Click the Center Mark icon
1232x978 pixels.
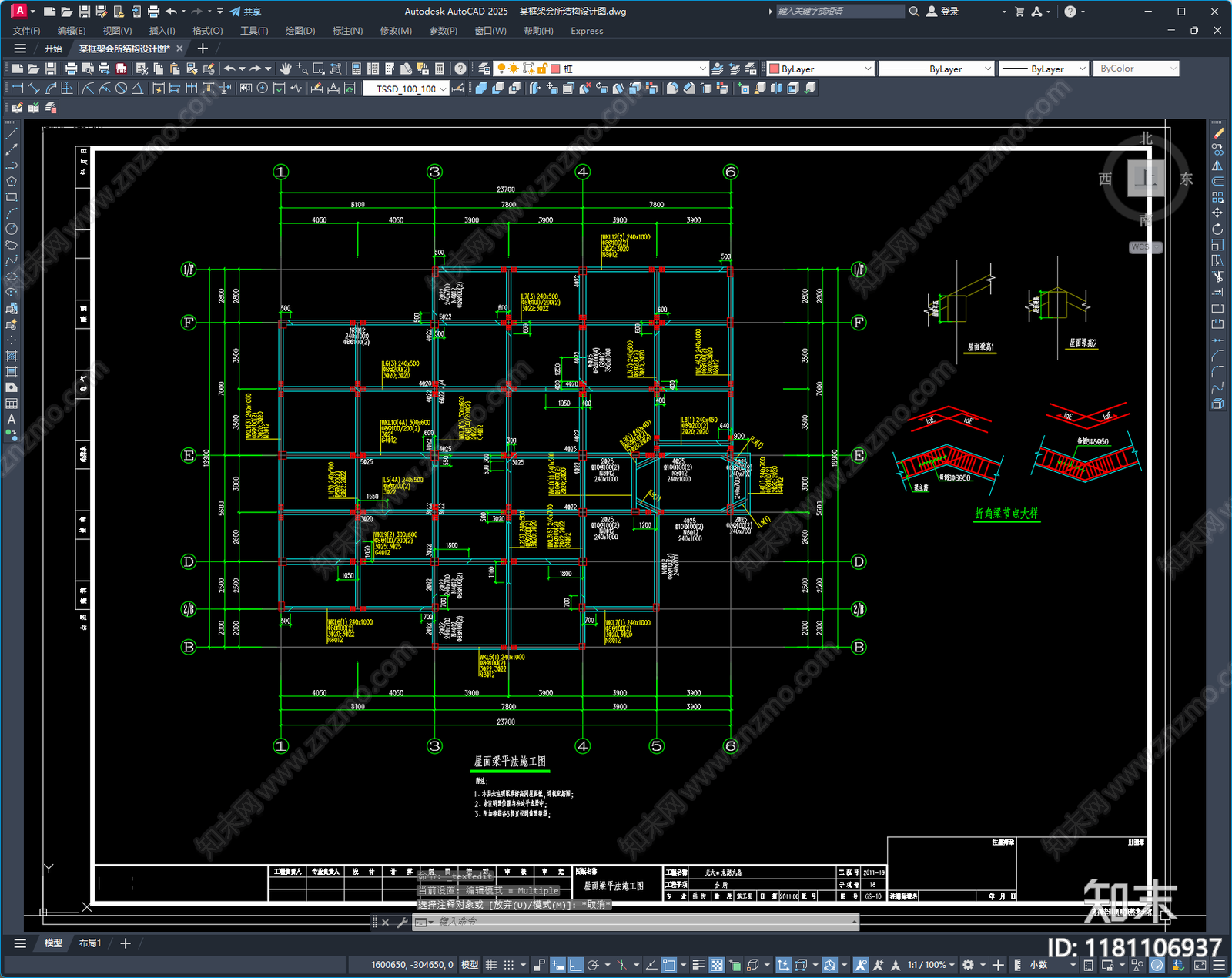(263, 89)
